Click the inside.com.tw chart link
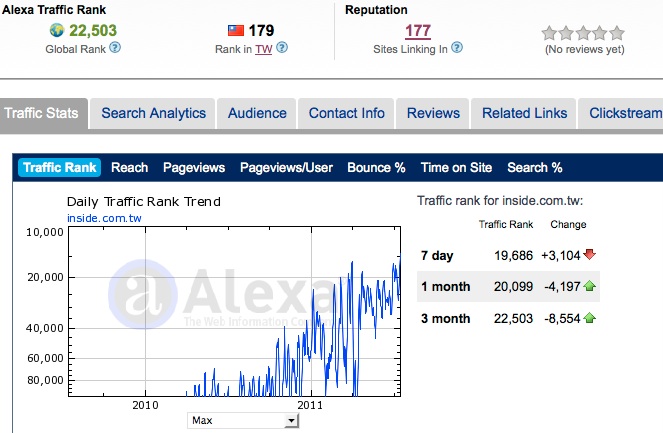 point(104,218)
